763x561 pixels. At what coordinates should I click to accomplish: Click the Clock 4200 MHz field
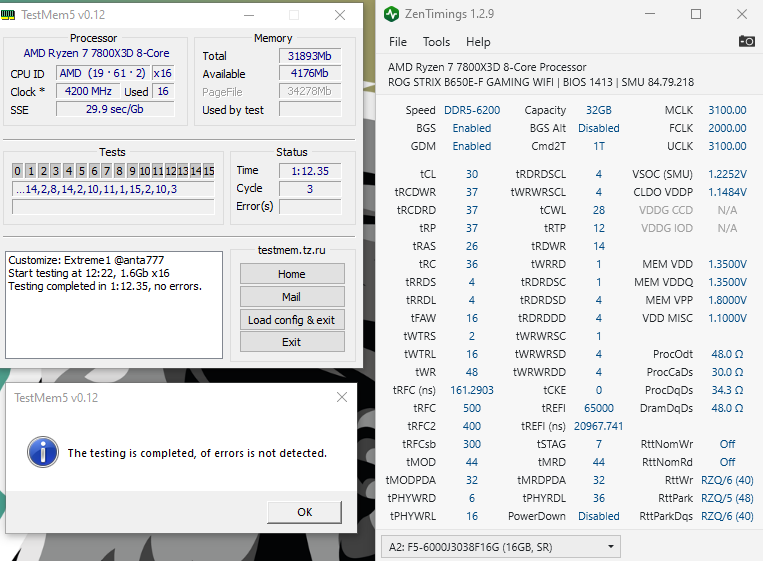click(88, 91)
